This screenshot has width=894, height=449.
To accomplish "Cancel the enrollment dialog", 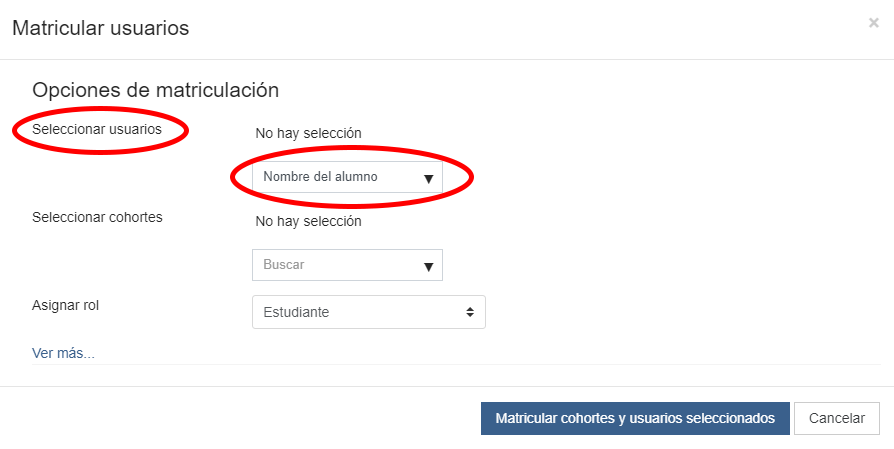I will [837, 418].
